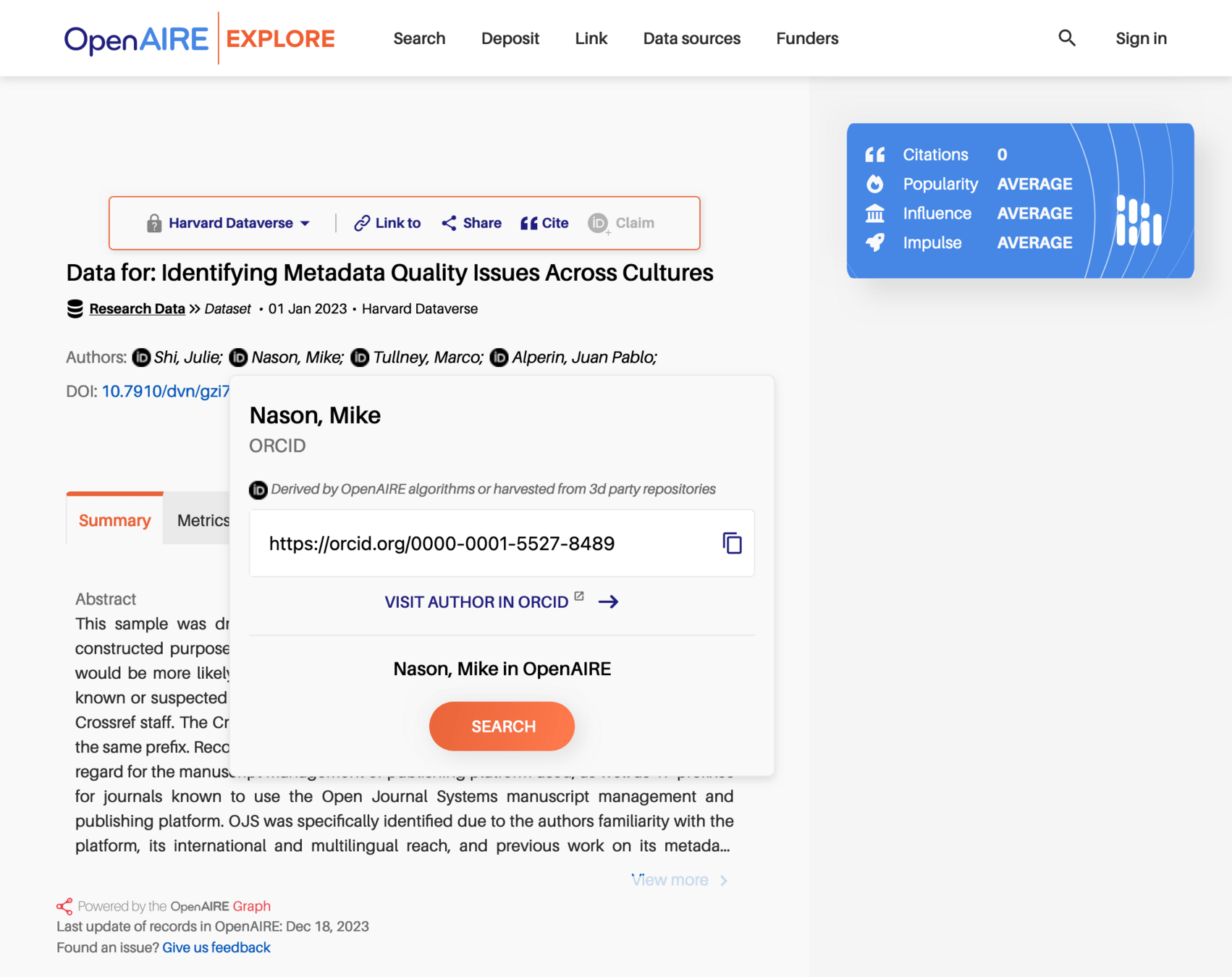Click the ORCID icon next to Shi, Julie
The width and height of the screenshot is (1232, 977).
click(x=141, y=358)
